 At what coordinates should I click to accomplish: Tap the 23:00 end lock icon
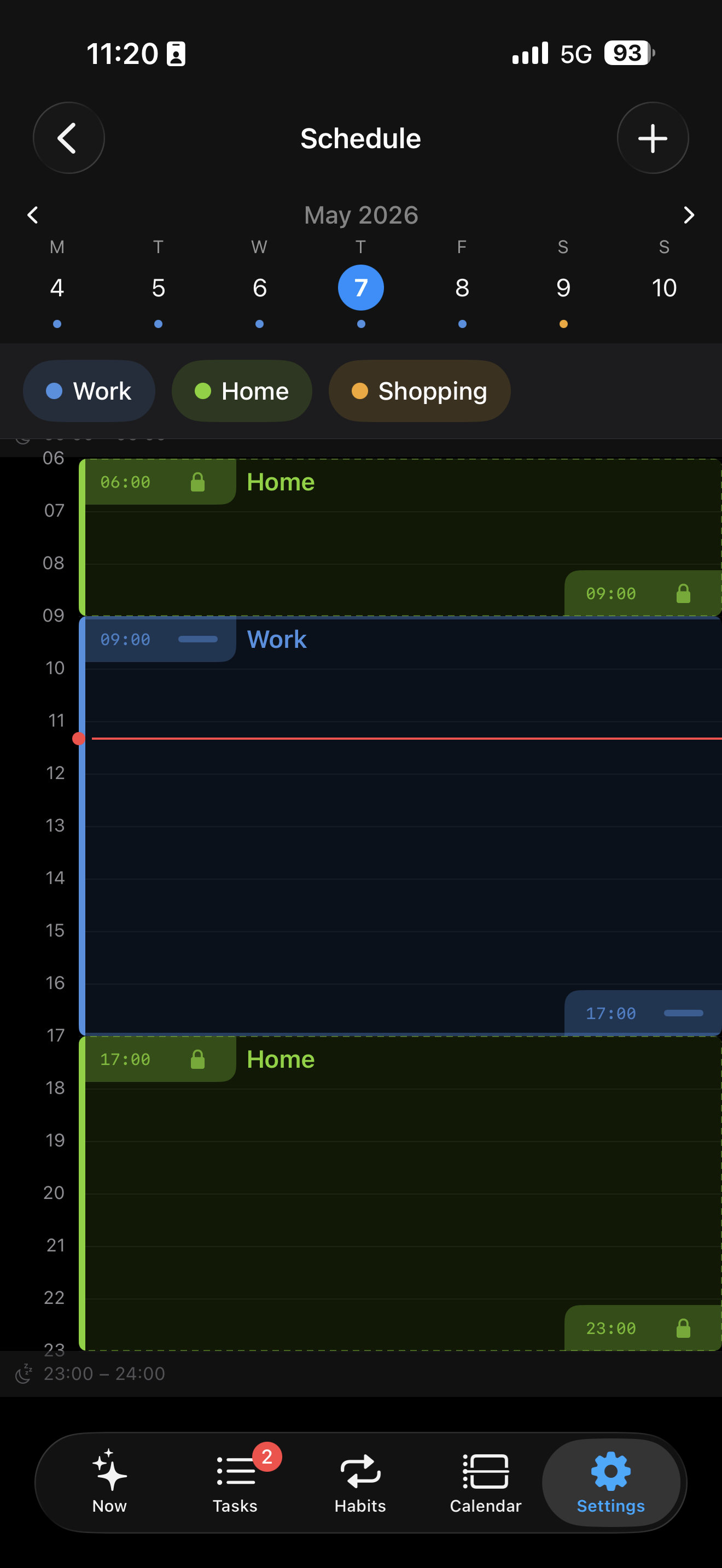[683, 1328]
